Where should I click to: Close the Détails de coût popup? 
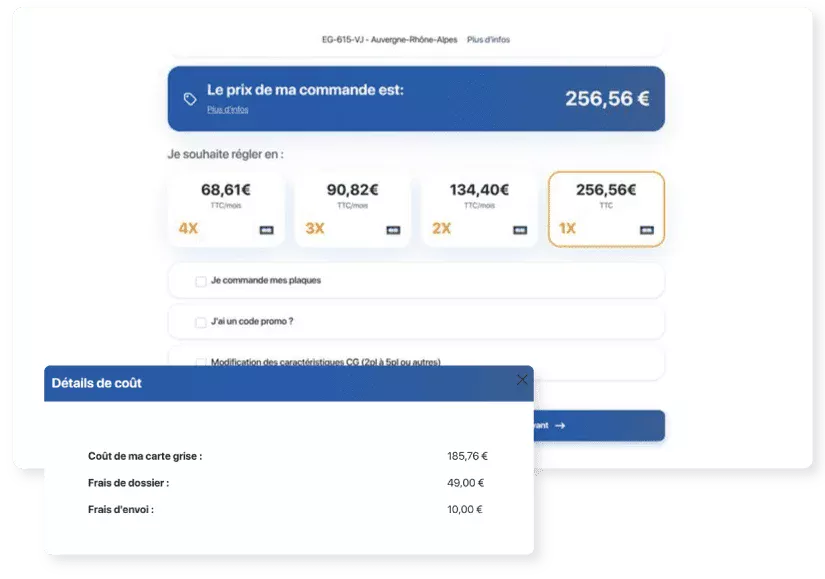522,380
